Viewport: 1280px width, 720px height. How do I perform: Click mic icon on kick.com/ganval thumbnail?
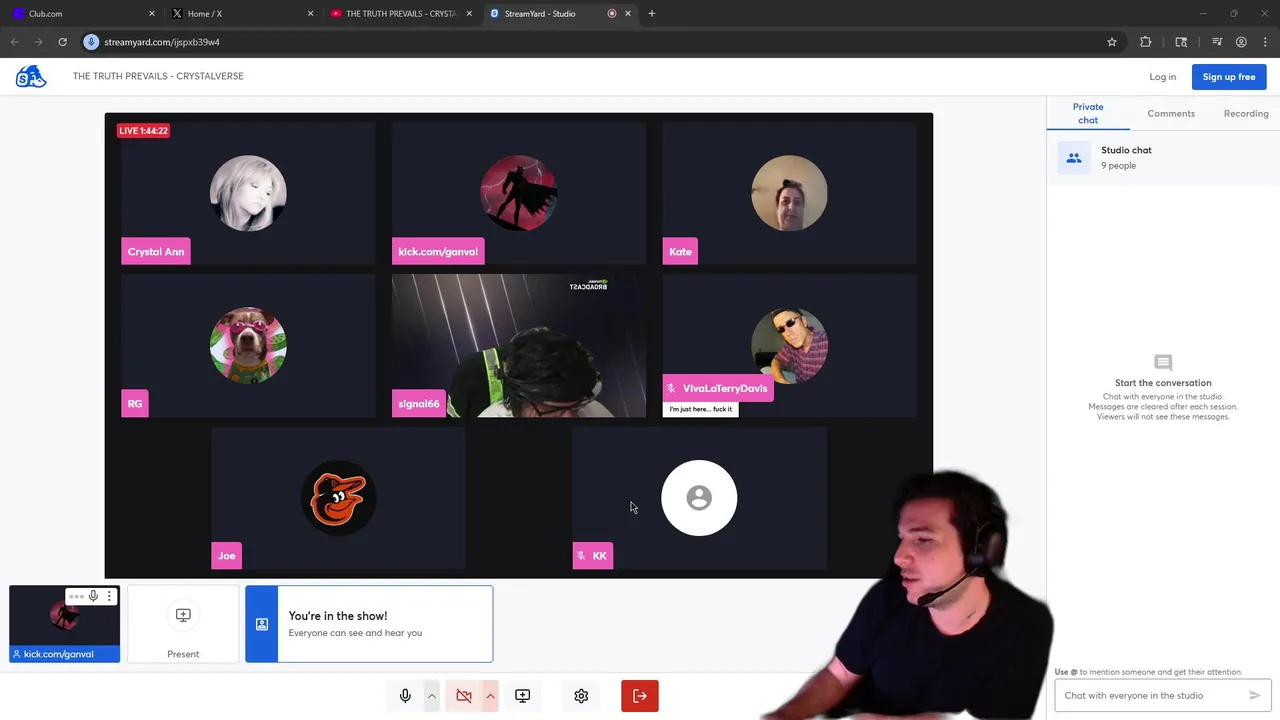[x=93, y=596]
